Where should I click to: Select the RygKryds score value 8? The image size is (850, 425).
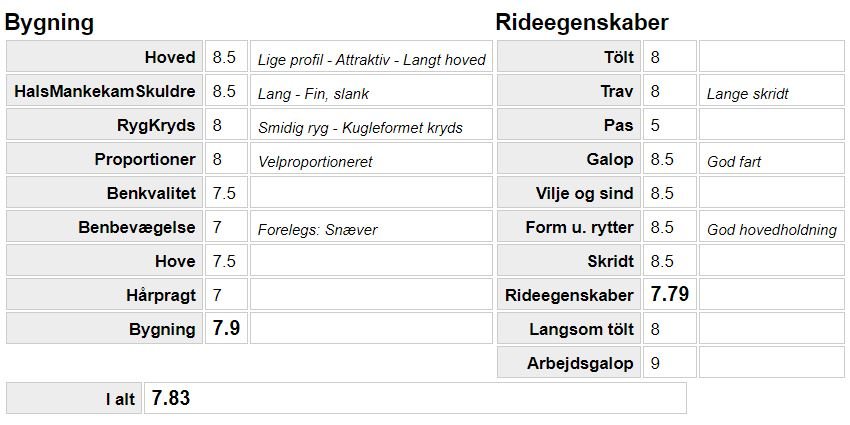217,125
